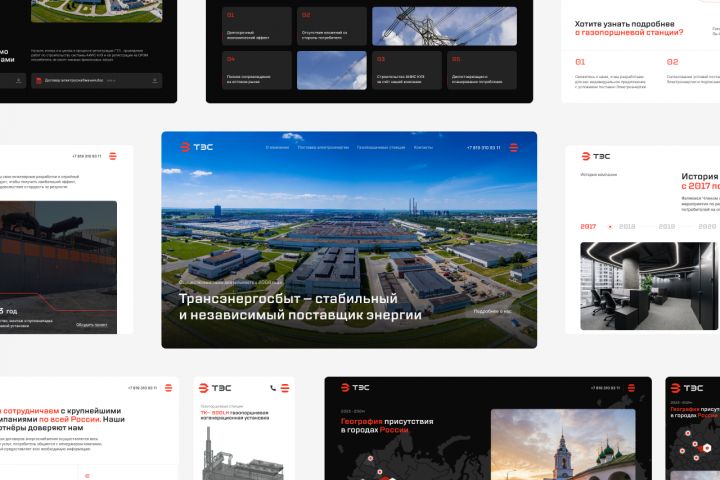This screenshot has height=480, width=720.
Task: Click phone number in the partners mockup
Action: (x=142, y=388)
